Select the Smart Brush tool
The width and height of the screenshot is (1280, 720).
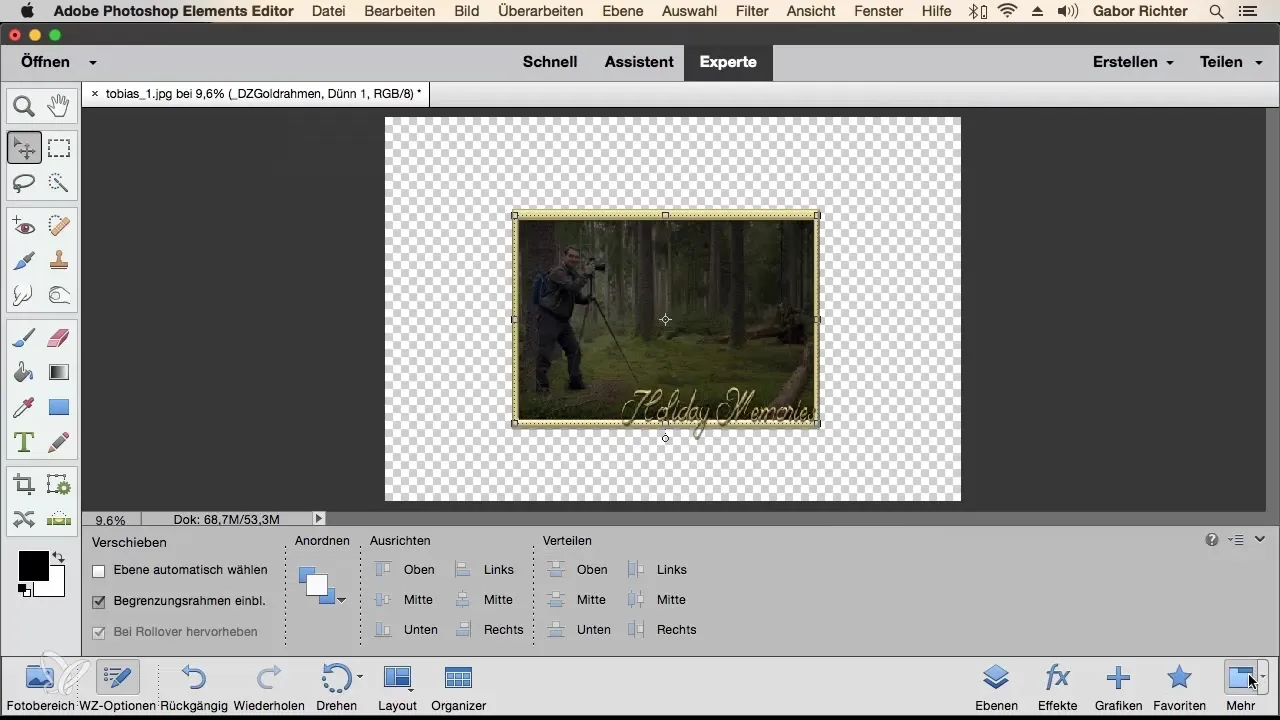(x=24, y=261)
